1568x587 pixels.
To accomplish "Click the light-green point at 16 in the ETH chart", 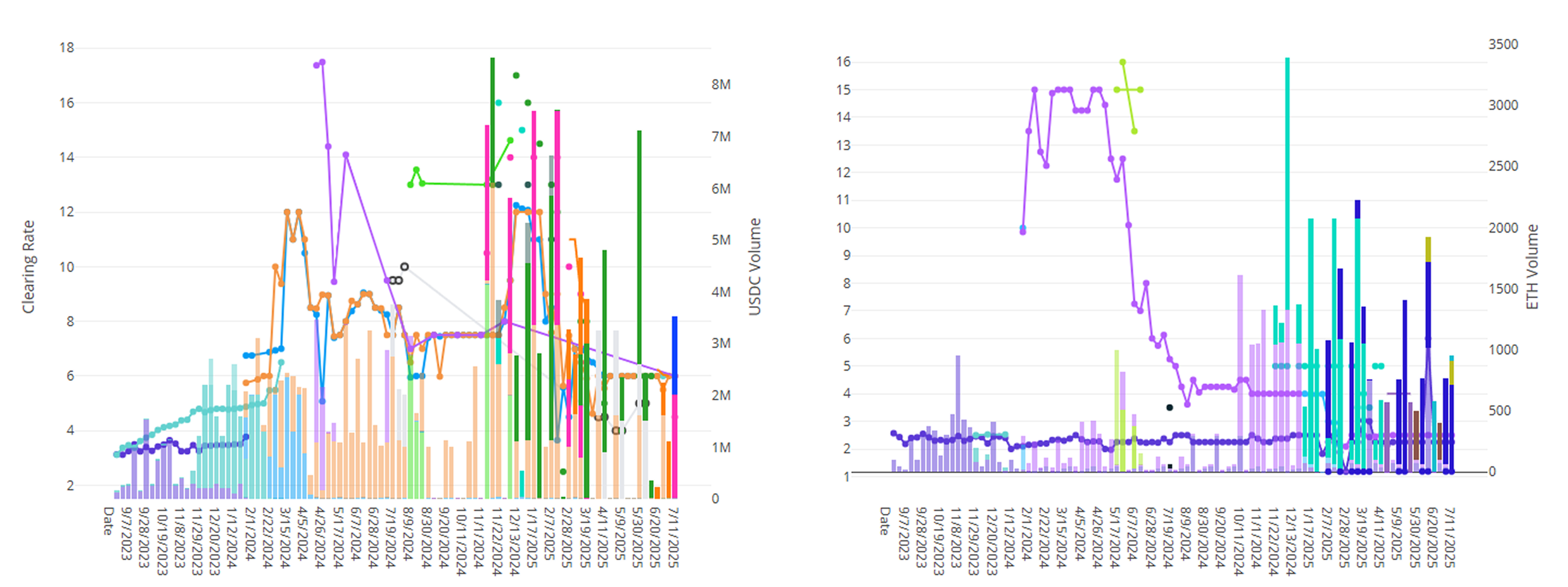I will [1122, 62].
